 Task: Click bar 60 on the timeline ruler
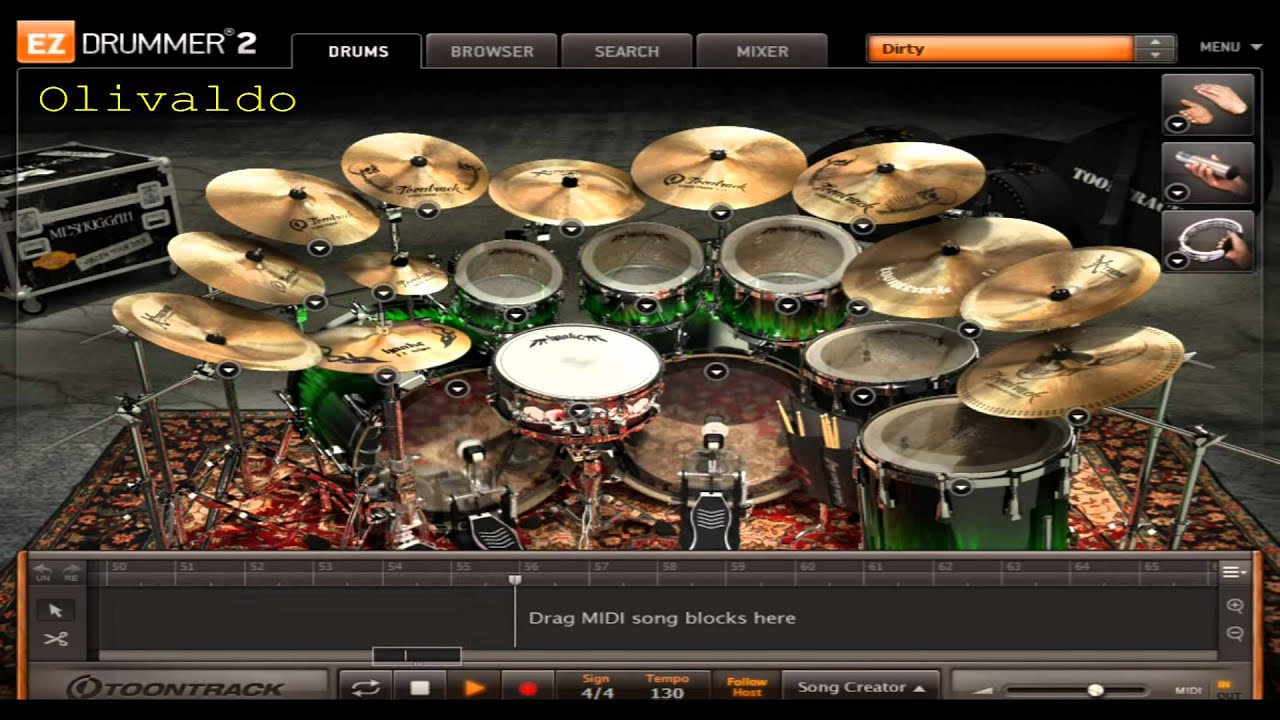807,567
